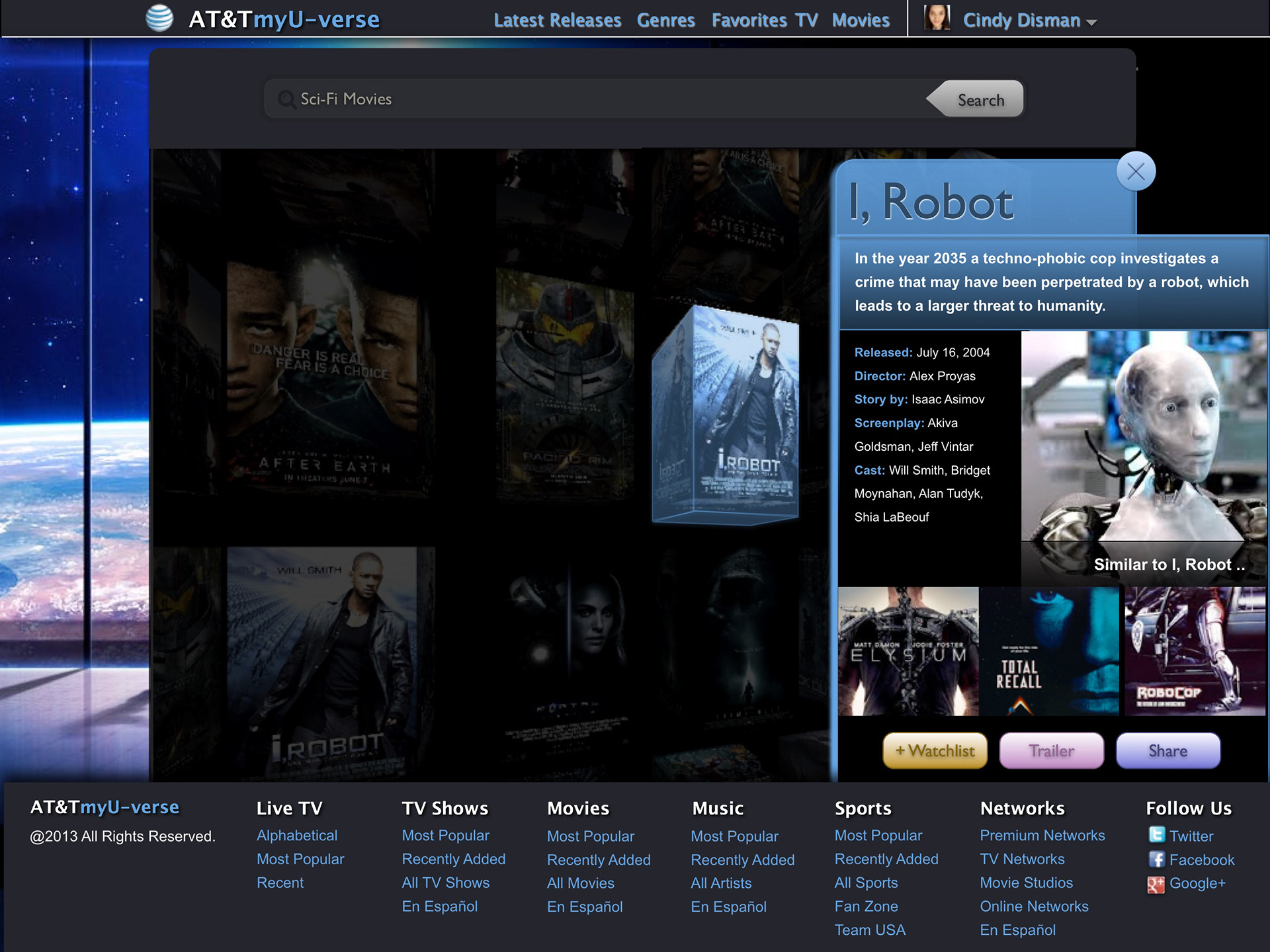1270x952 pixels.
Task: Open Fan Zone link
Action: [x=867, y=906]
